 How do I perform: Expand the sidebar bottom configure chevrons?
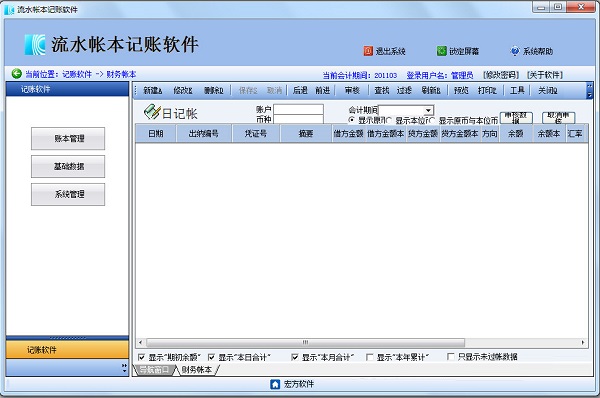(124, 368)
